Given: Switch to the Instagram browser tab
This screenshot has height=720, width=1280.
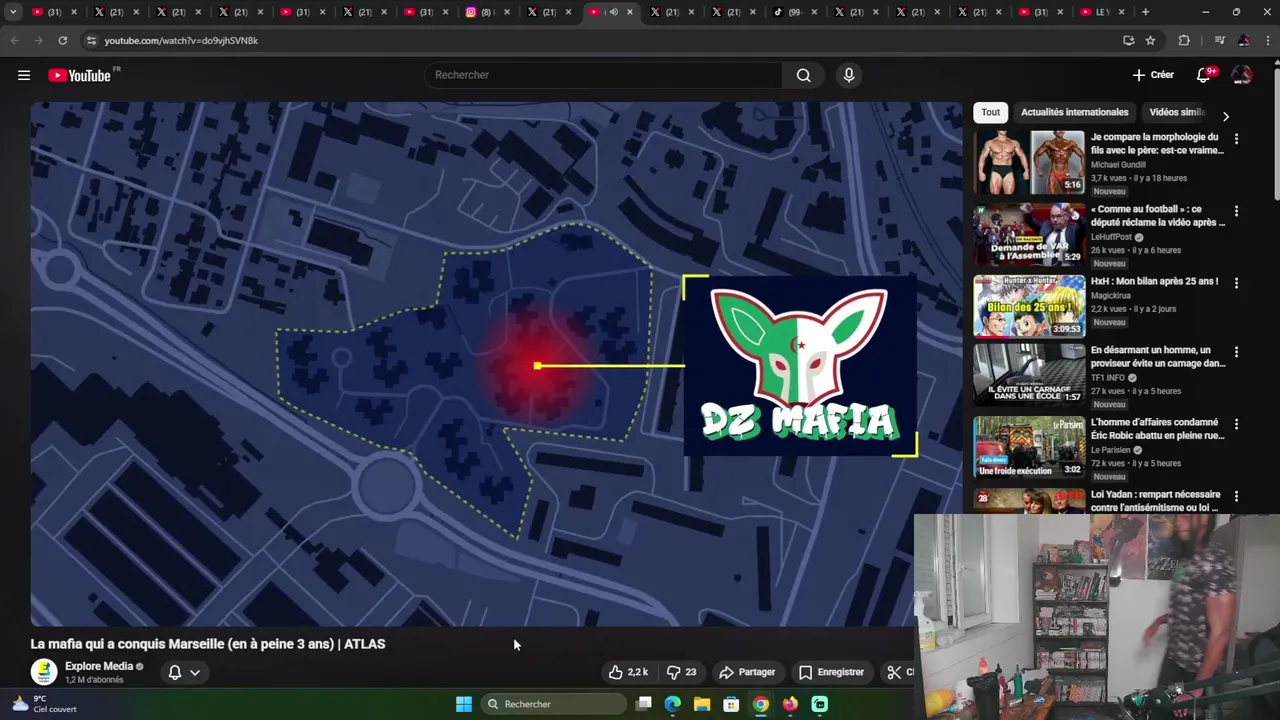Looking at the screenshot, I should tap(485, 12).
